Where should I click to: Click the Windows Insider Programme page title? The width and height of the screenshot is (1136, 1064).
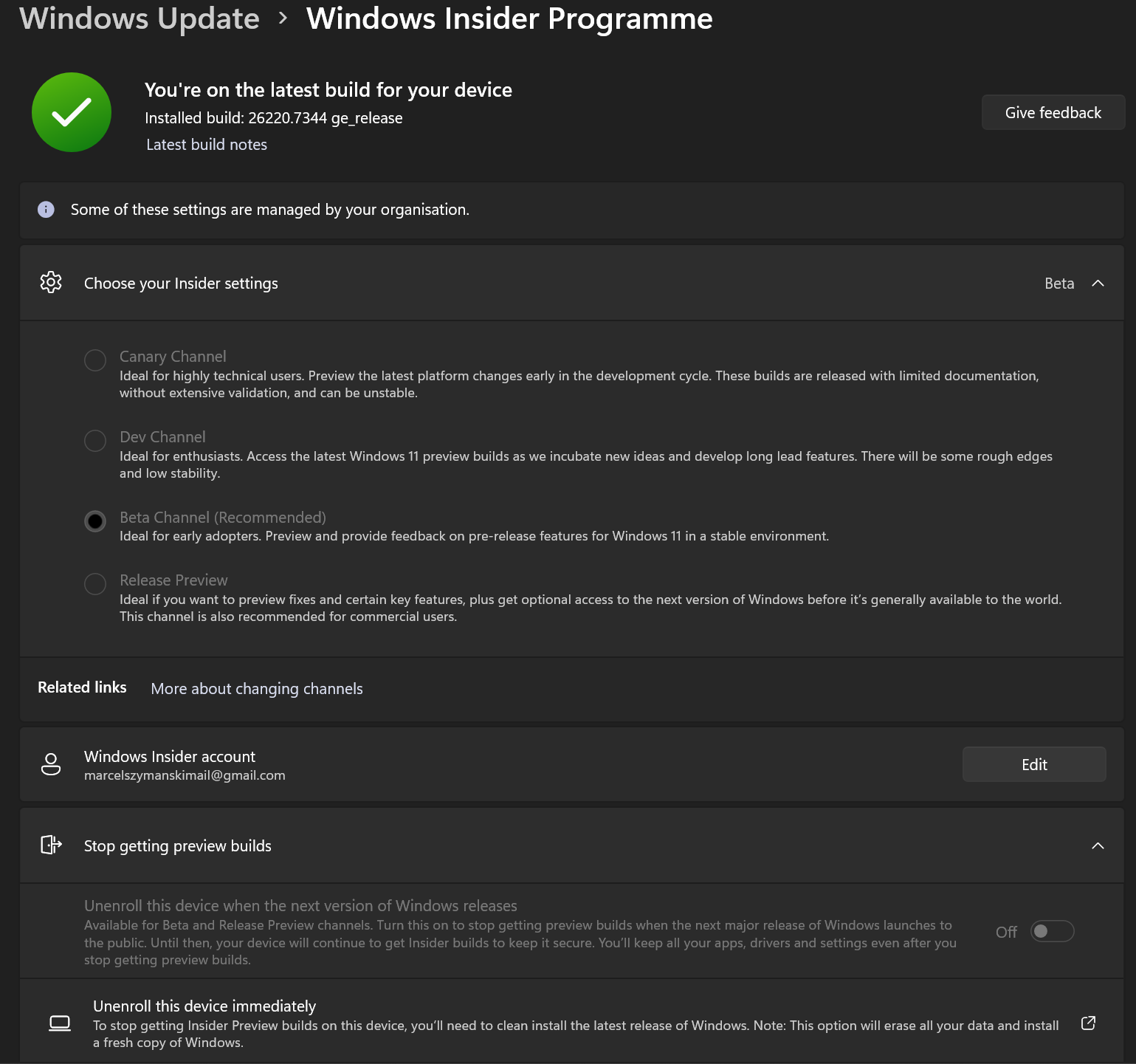(509, 18)
